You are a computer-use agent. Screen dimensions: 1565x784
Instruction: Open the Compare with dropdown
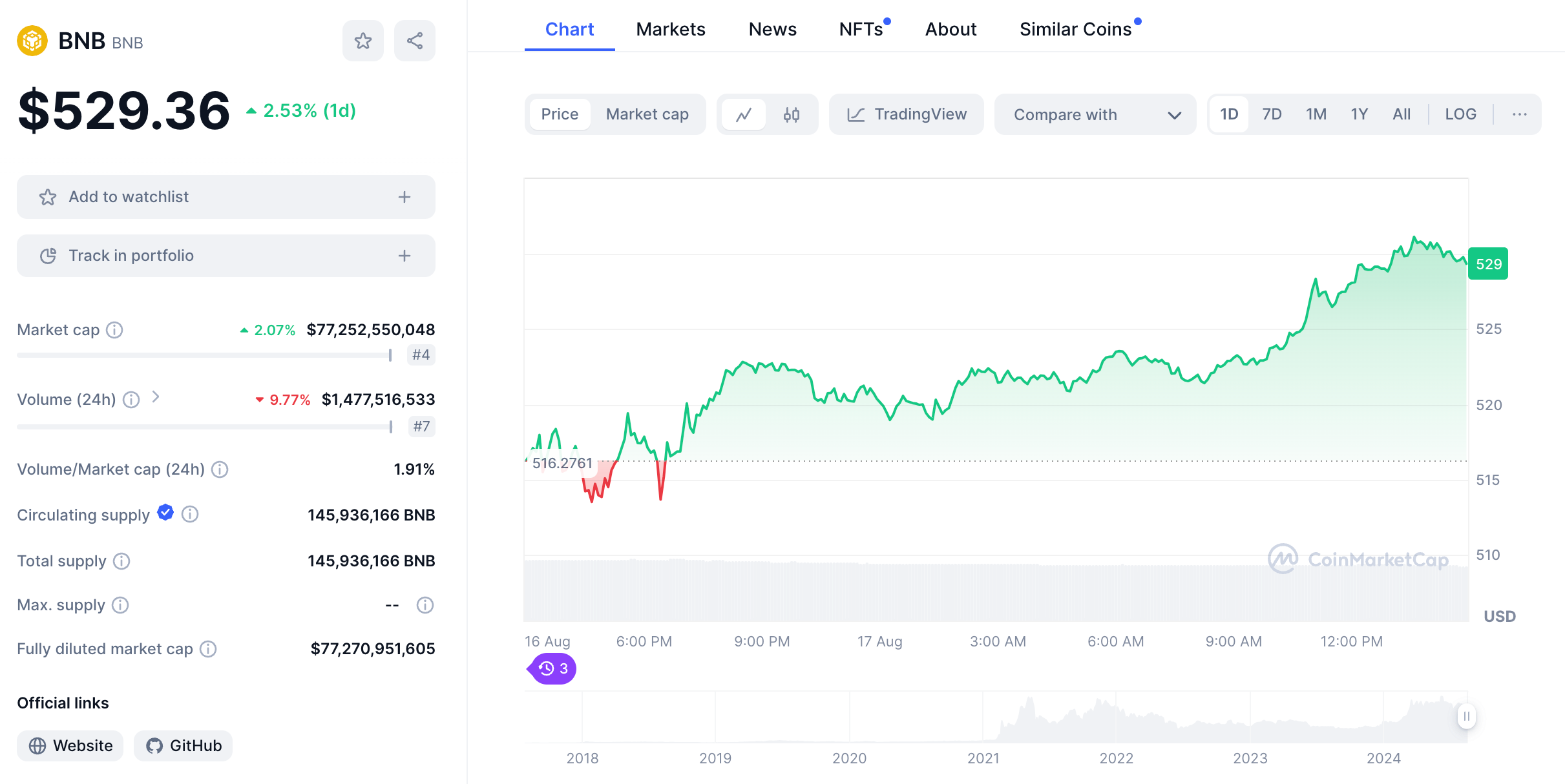[x=1095, y=114]
